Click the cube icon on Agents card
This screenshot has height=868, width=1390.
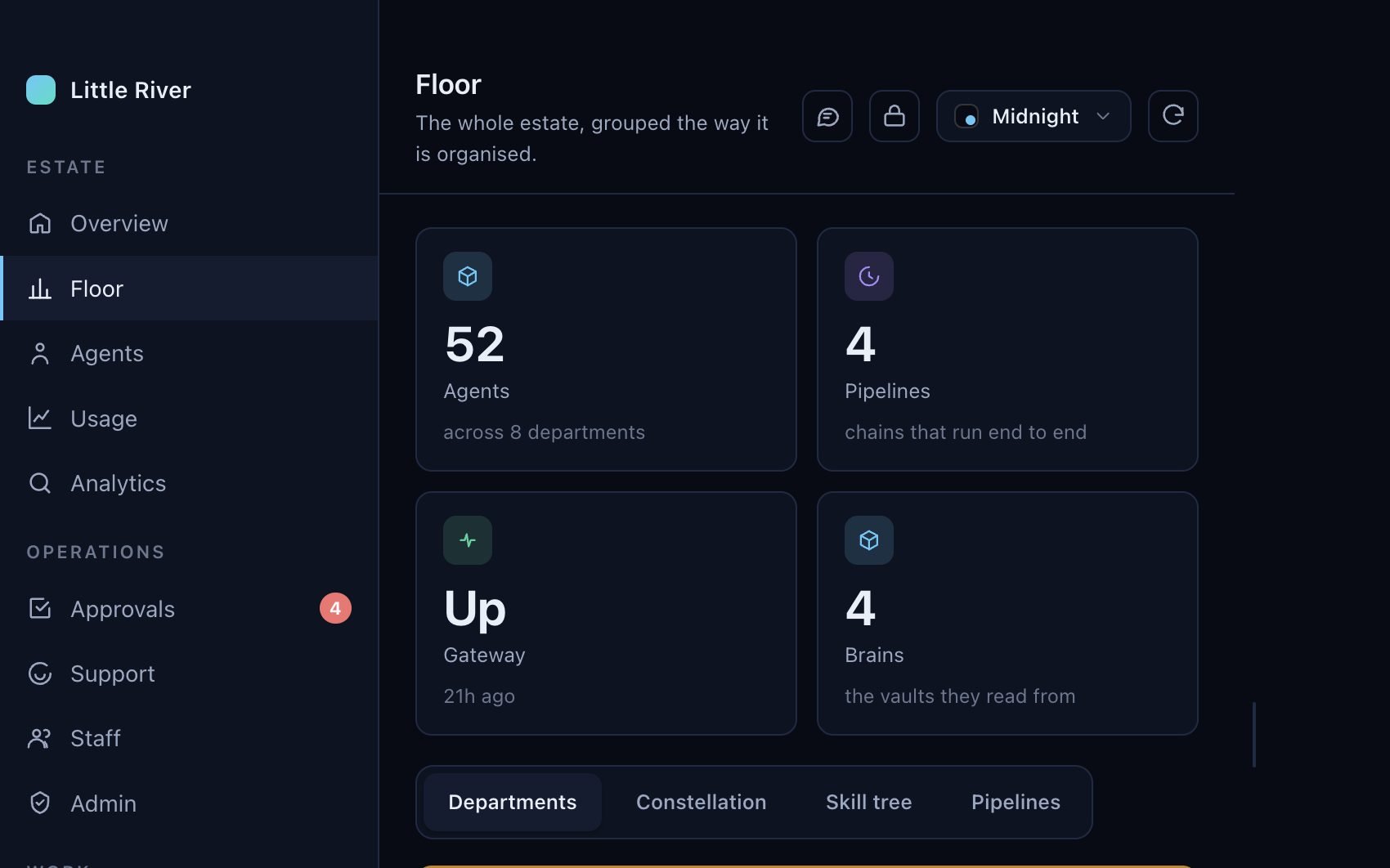(468, 276)
